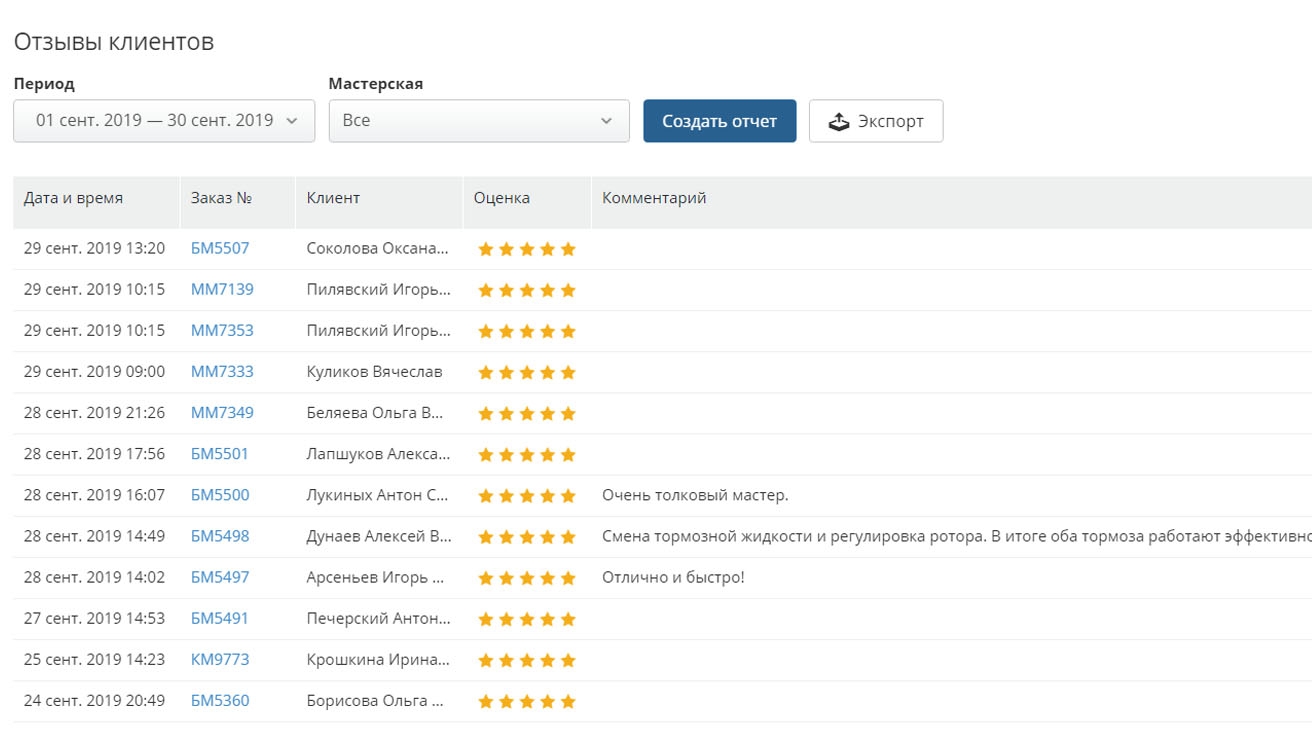Click the export icon in Экспорт button
This screenshot has height=733, width=1312.
[839, 122]
